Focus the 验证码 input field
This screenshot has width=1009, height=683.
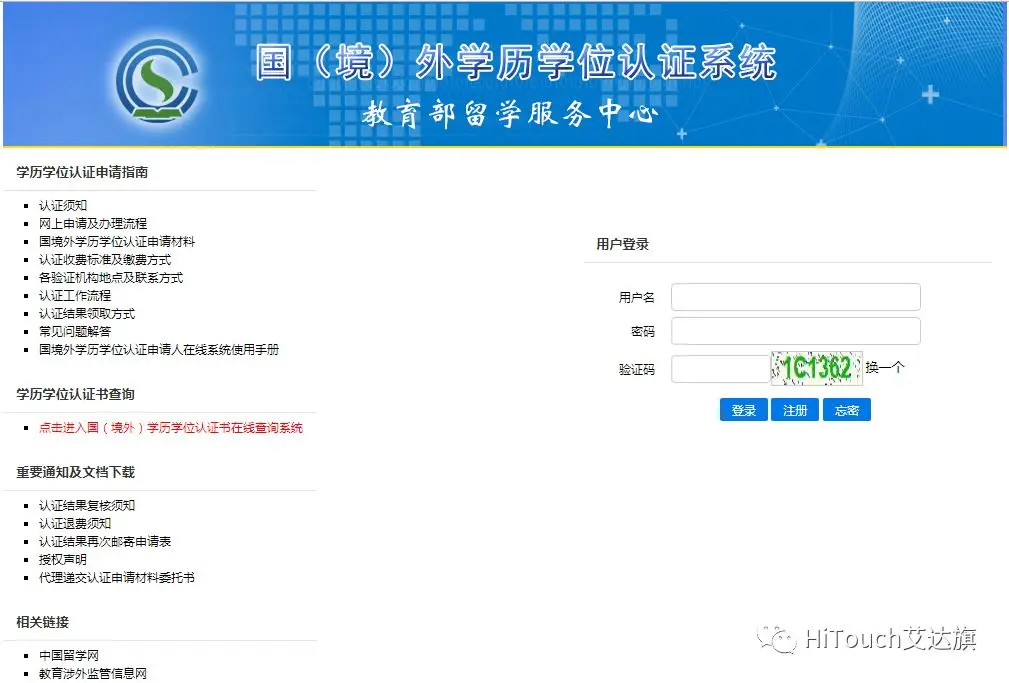tap(721, 369)
